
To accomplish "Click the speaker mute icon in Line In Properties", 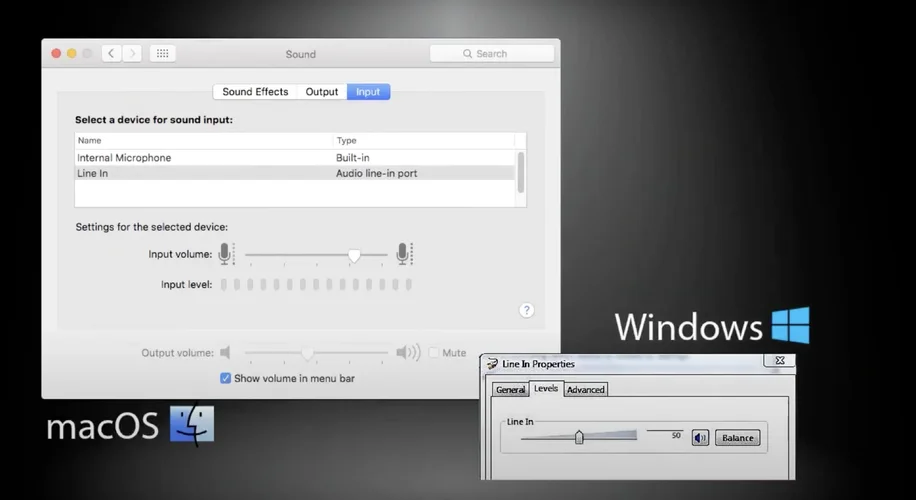I will tap(700, 438).
